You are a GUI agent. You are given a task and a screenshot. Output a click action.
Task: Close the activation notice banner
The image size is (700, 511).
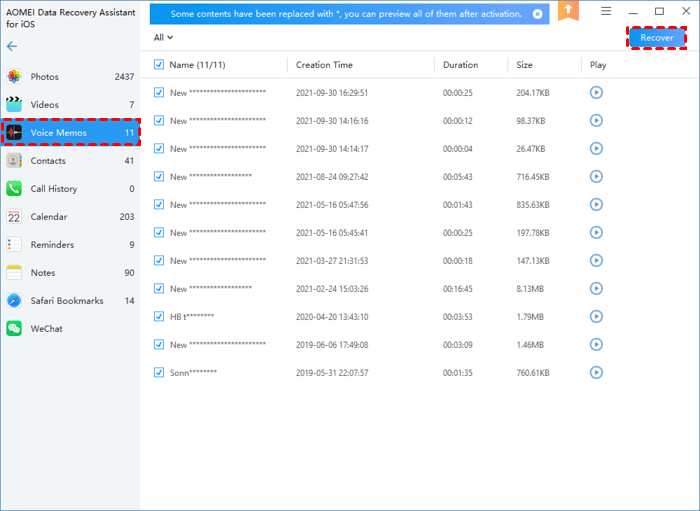click(x=538, y=14)
